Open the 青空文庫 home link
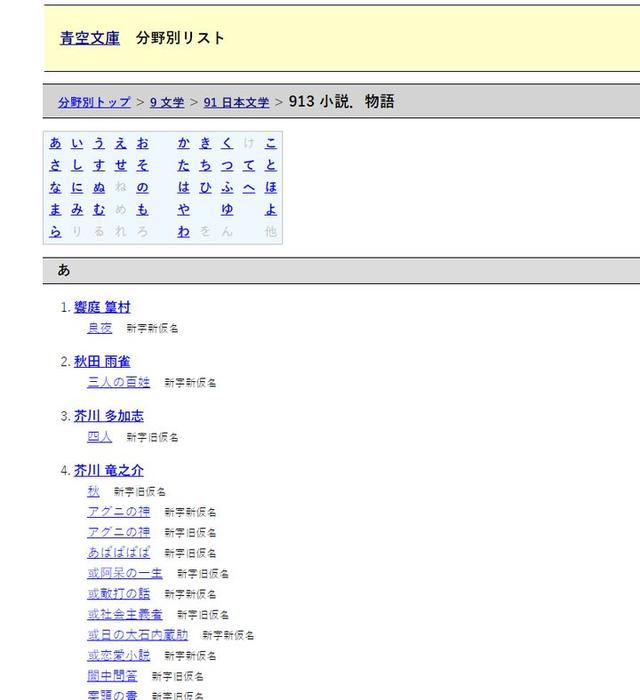The width and height of the screenshot is (640, 700). [90, 38]
